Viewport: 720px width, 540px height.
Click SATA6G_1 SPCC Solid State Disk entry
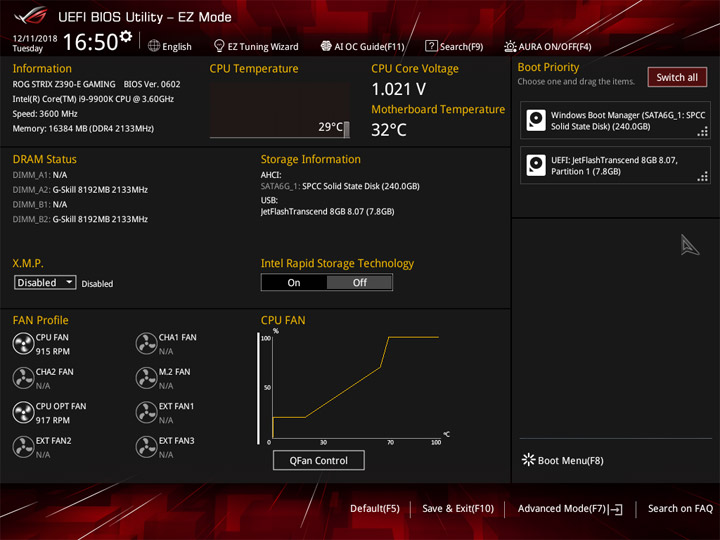[340, 186]
